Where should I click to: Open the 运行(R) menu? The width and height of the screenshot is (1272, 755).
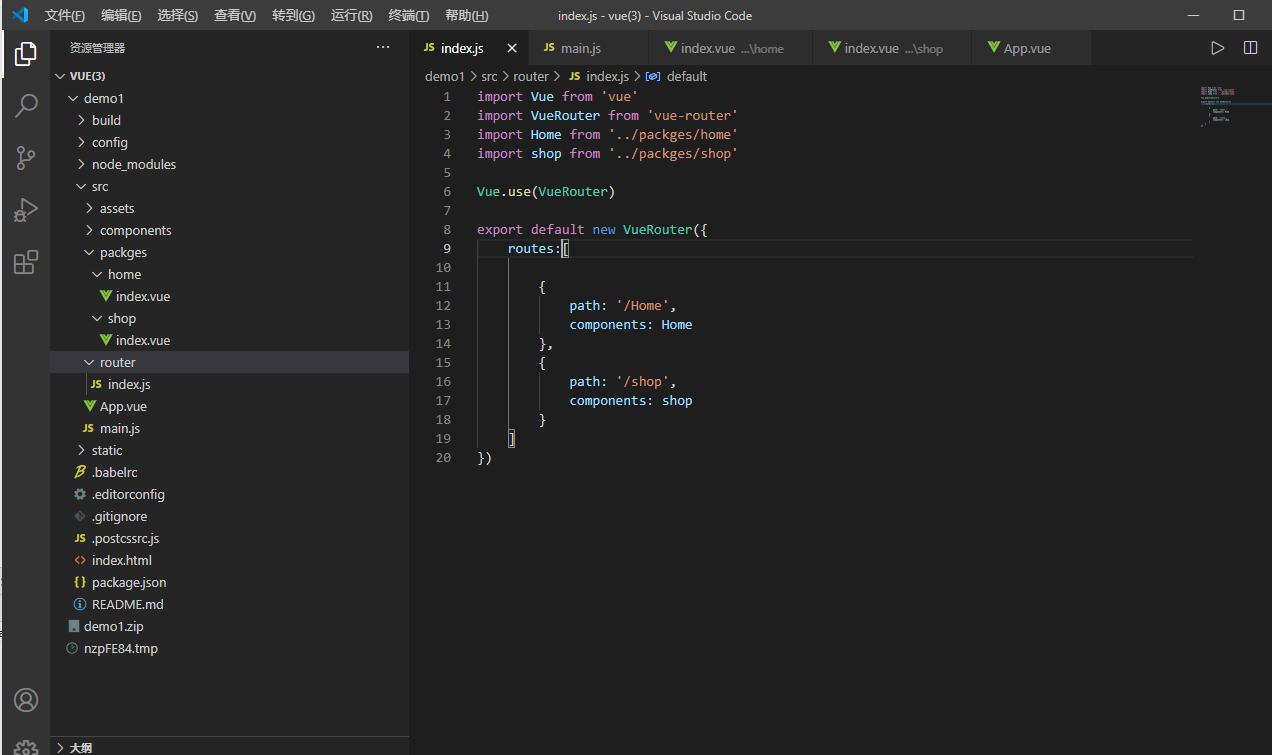click(352, 16)
